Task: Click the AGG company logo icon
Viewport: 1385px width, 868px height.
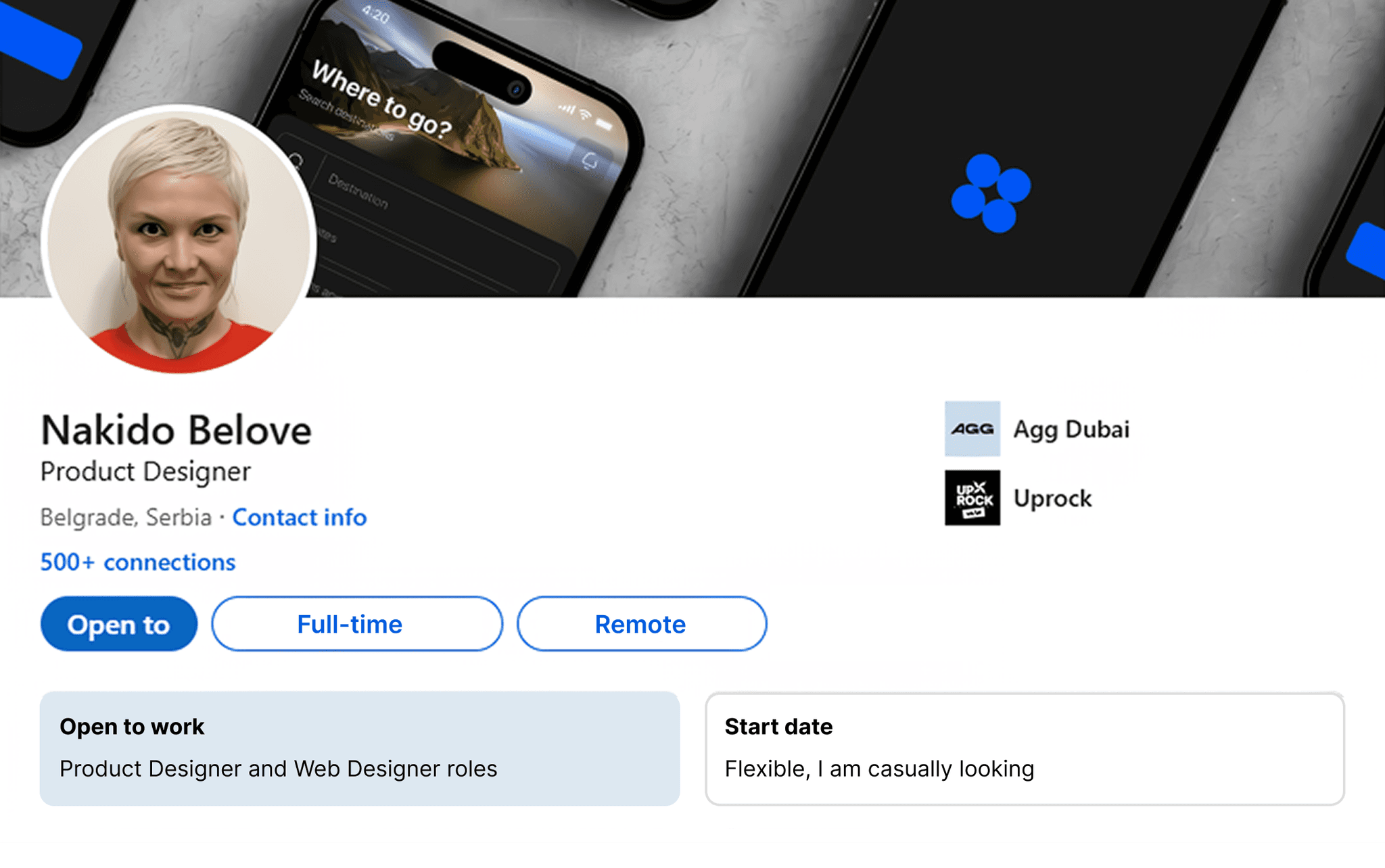Action: tap(972, 429)
